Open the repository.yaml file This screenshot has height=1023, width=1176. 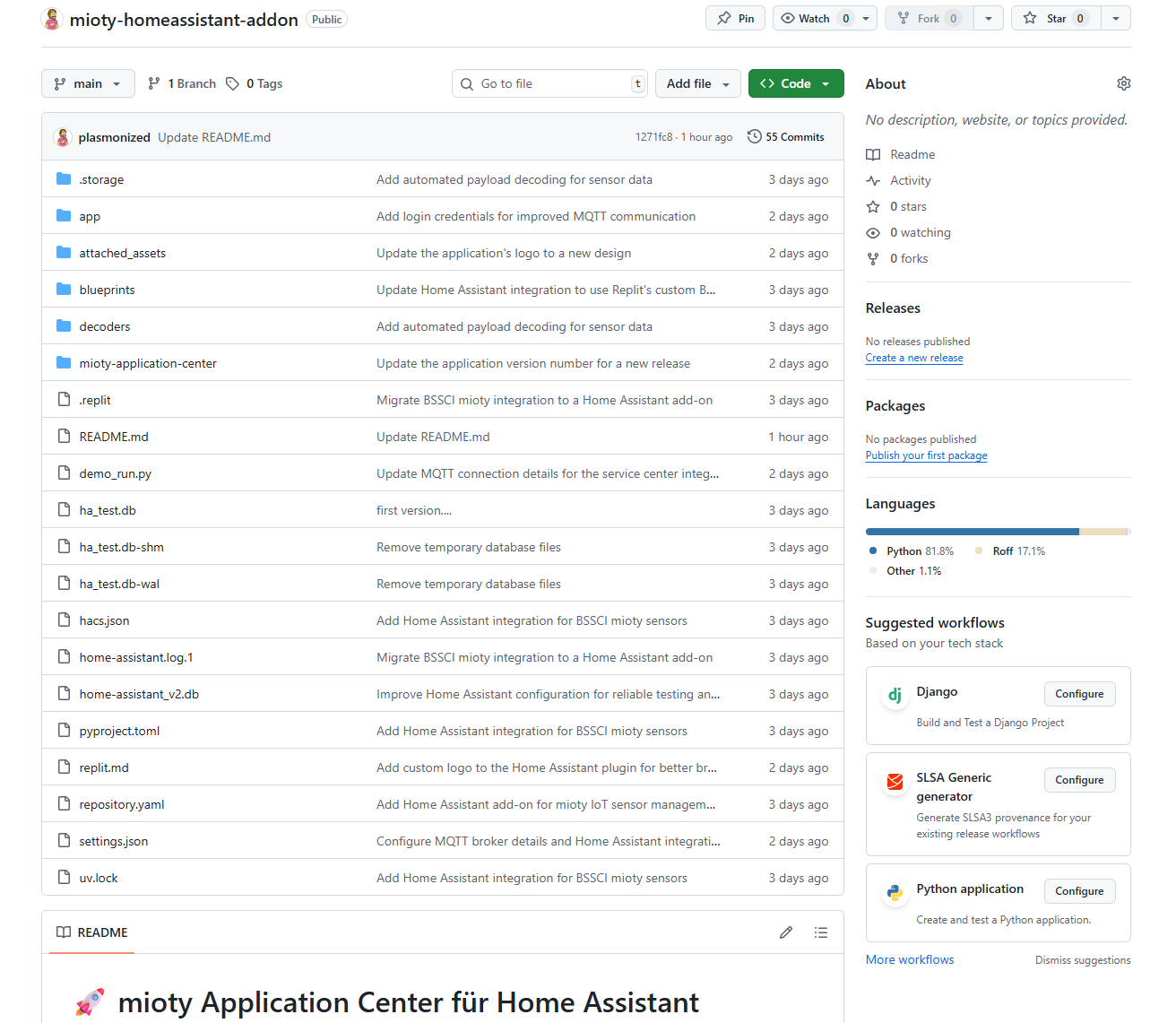point(122,804)
